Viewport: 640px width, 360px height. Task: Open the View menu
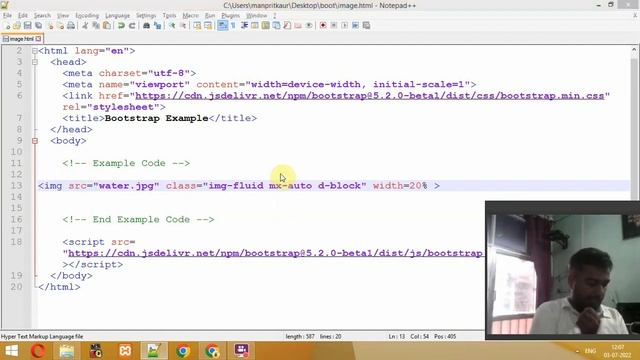point(62,16)
